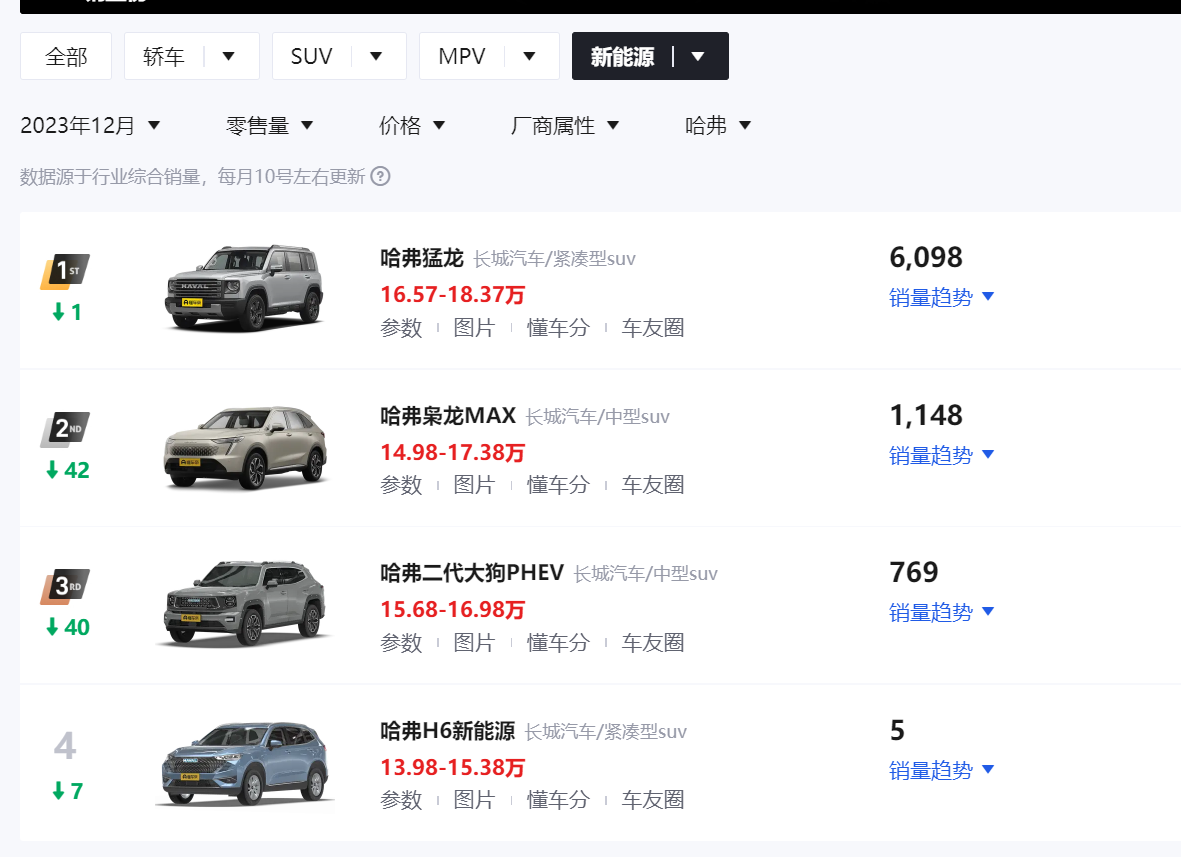Click the 哈弗H6新能源 car thumbnail
Image resolution: width=1181 pixels, height=857 pixels.
[x=244, y=762]
